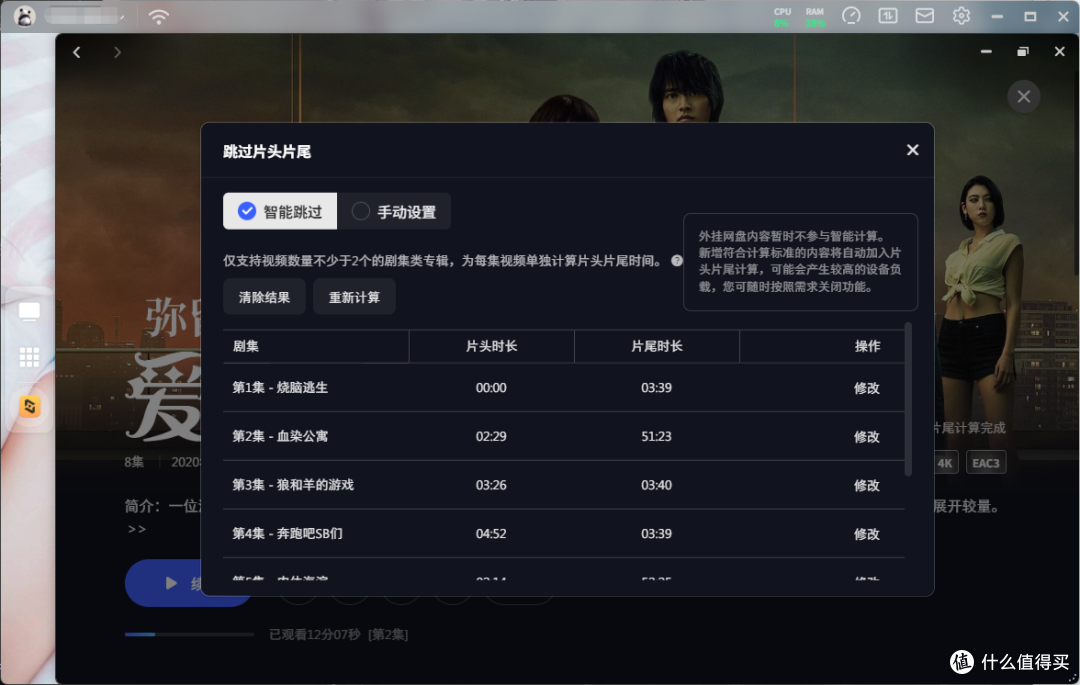The height and width of the screenshot is (685, 1080).
Task: Open the settings gear icon
Action: pyautogui.click(x=961, y=16)
